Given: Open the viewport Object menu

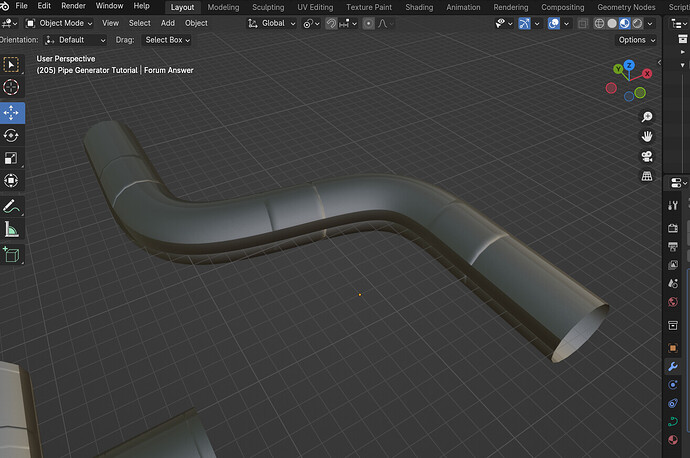Looking at the screenshot, I should click(196, 23).
